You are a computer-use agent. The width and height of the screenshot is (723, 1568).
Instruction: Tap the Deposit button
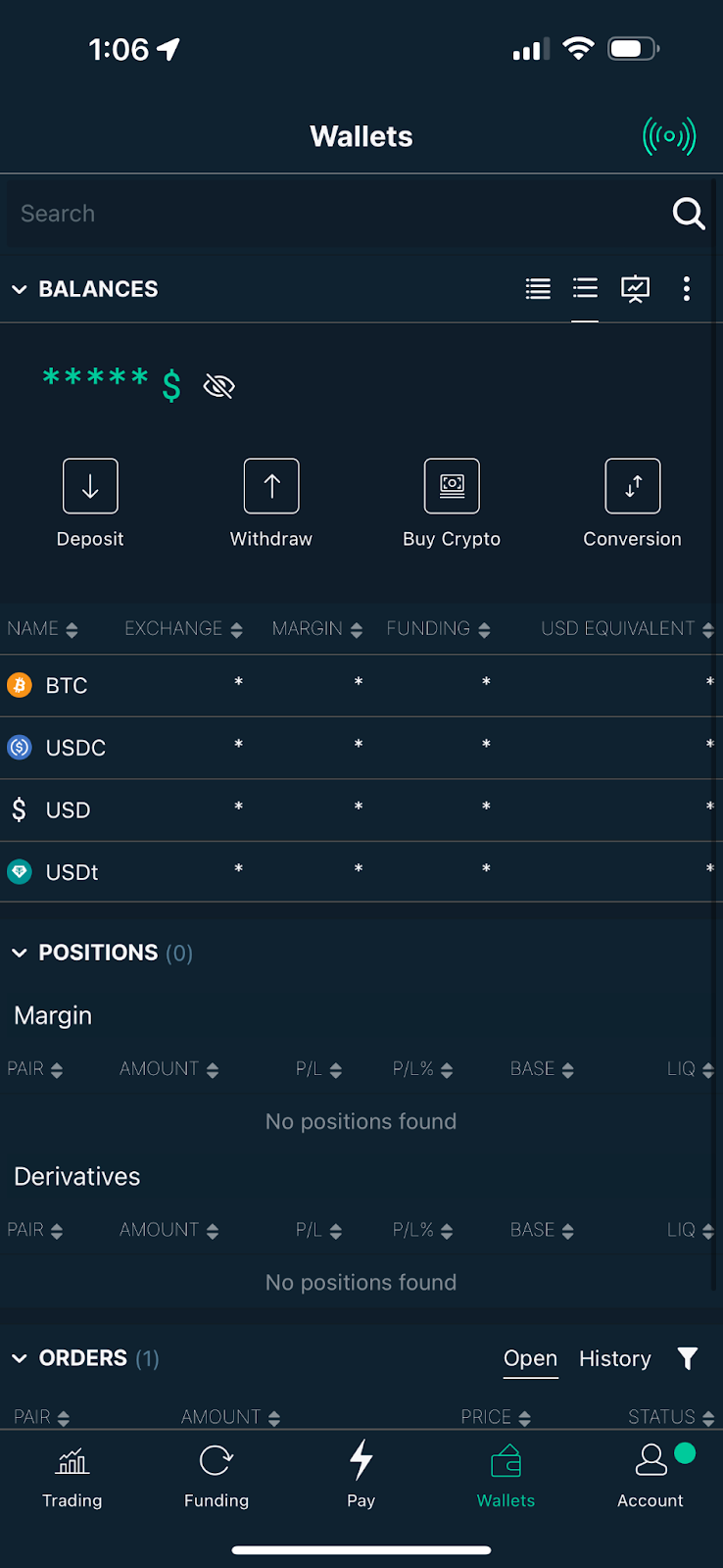pyautogui.click(x=90, y=485)
